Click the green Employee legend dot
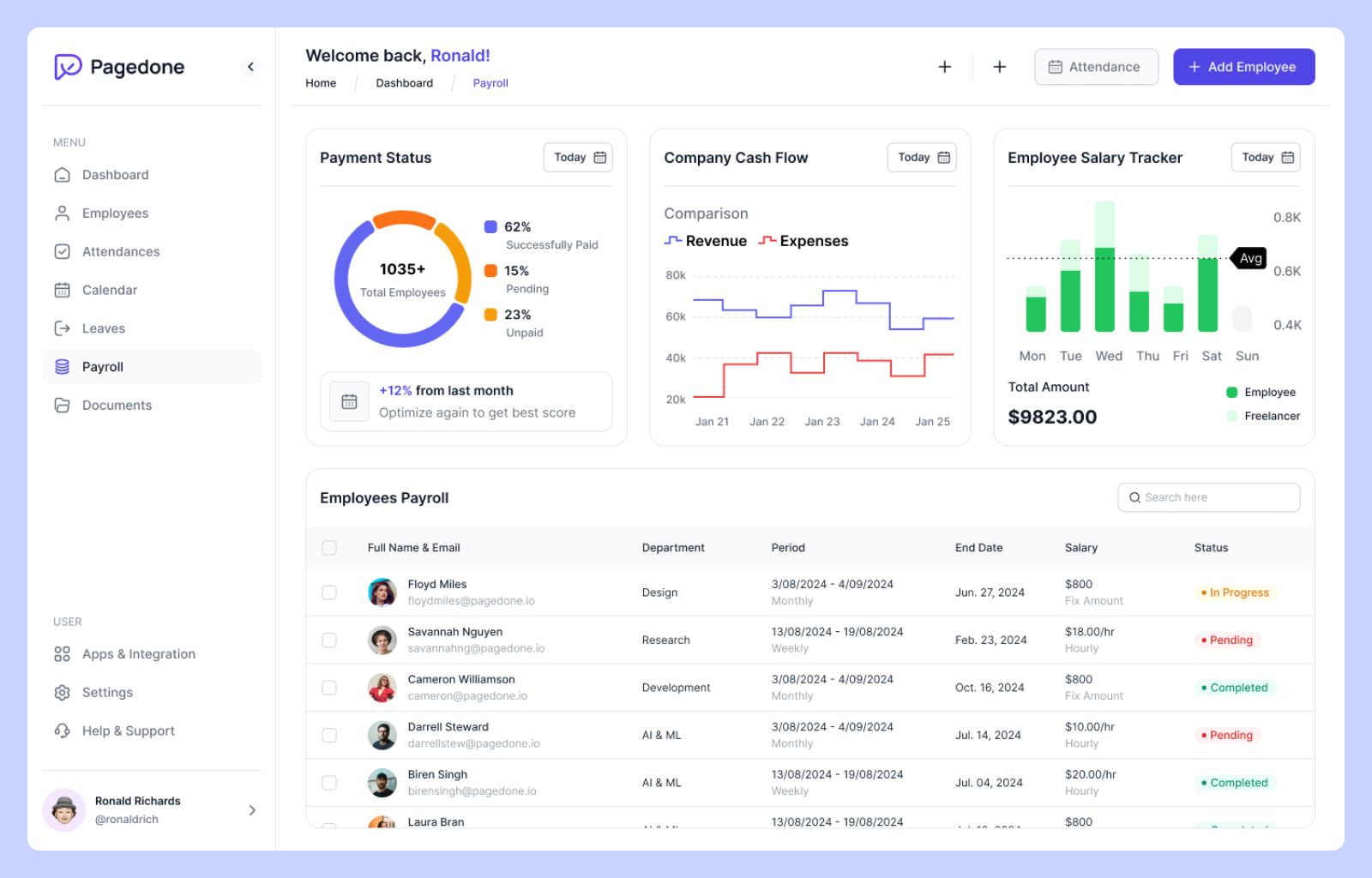Image resolution: width=1372 pixels, height=878 pixels. 1232,393
